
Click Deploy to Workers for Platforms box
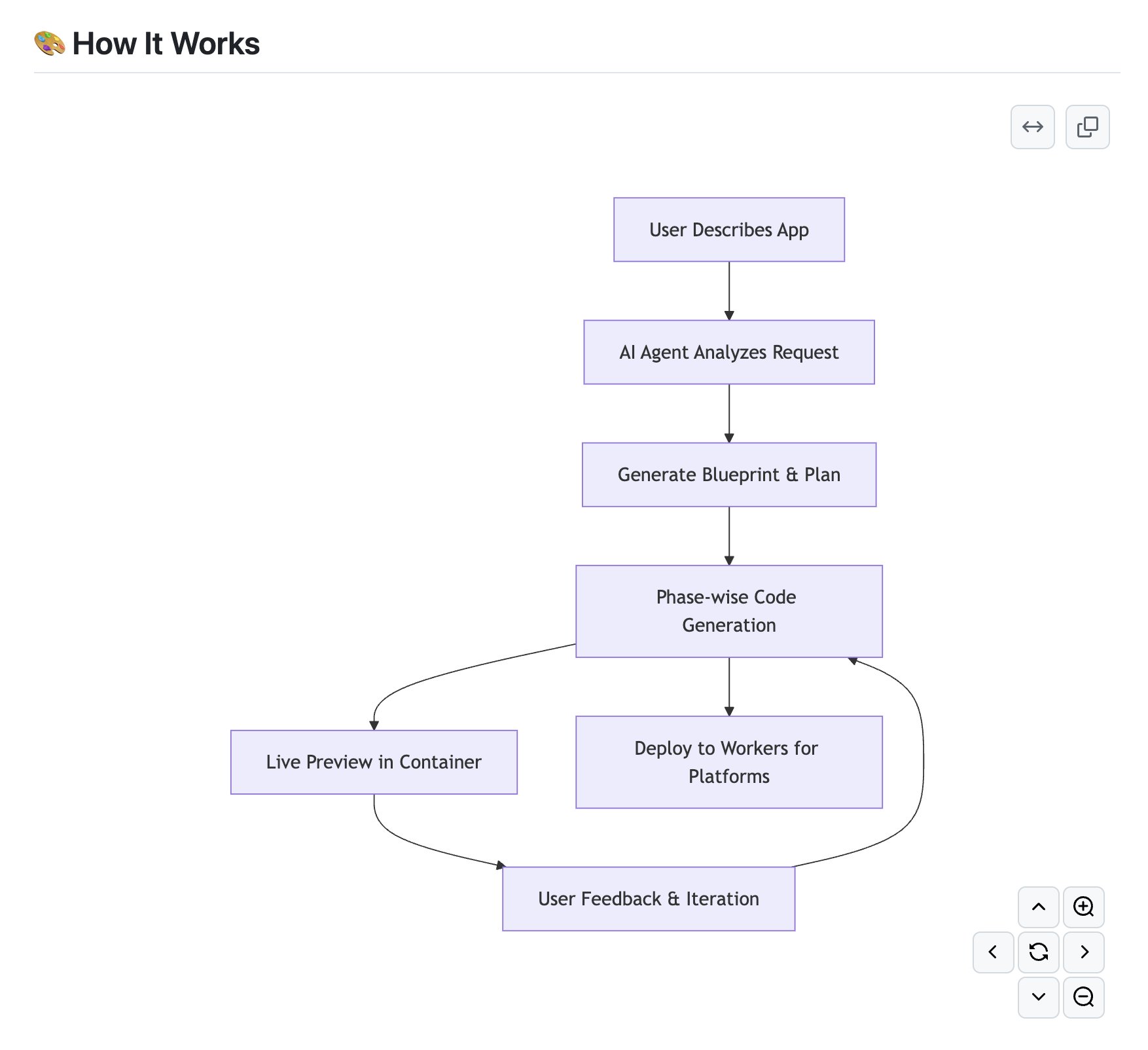pos(728,762)
